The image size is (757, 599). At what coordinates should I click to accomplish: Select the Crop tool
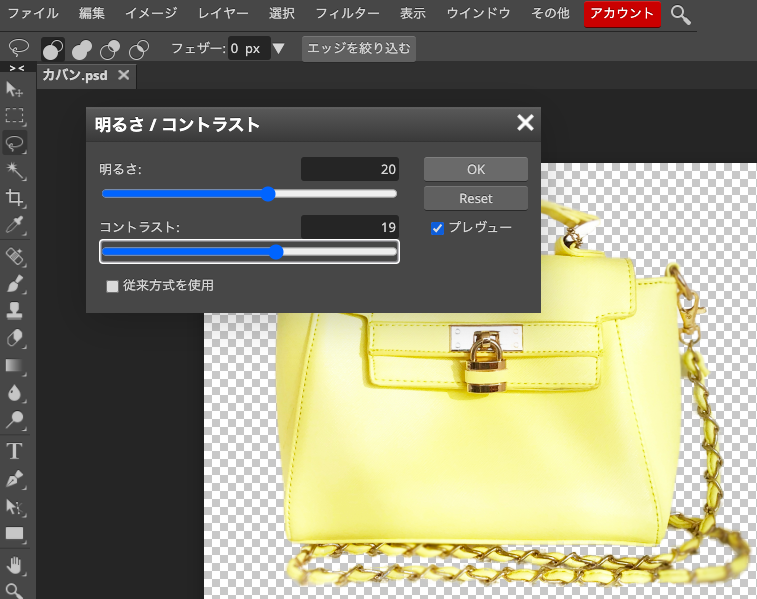coord(14,197)
